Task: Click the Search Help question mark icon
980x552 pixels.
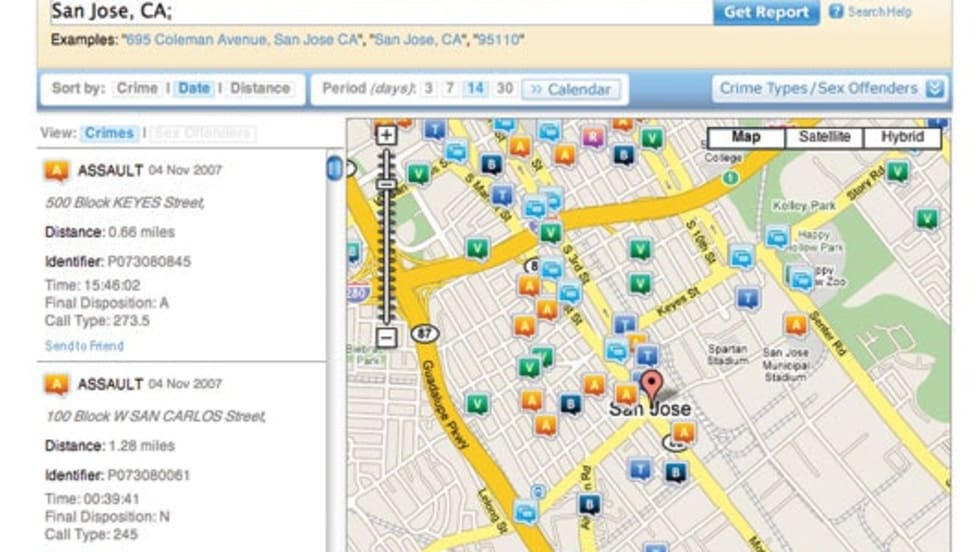Action: click(x=836, y=12)
